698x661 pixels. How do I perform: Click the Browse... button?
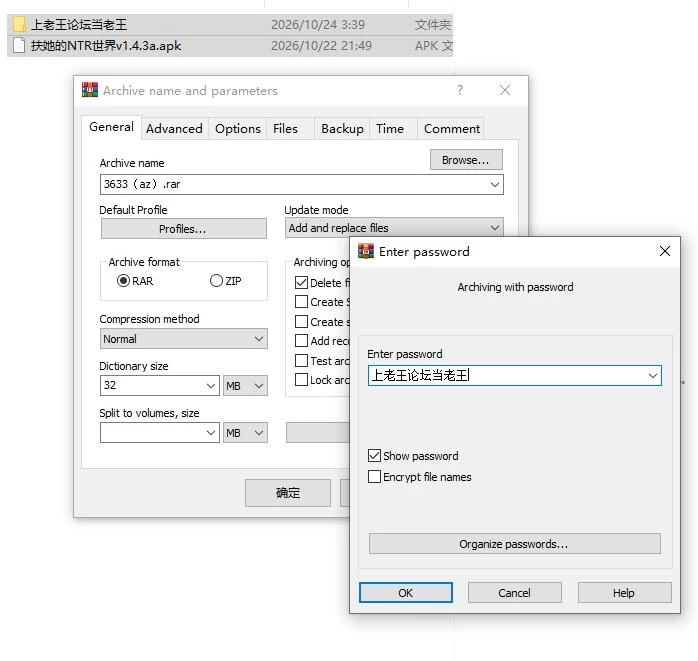(x=466, y=160)
